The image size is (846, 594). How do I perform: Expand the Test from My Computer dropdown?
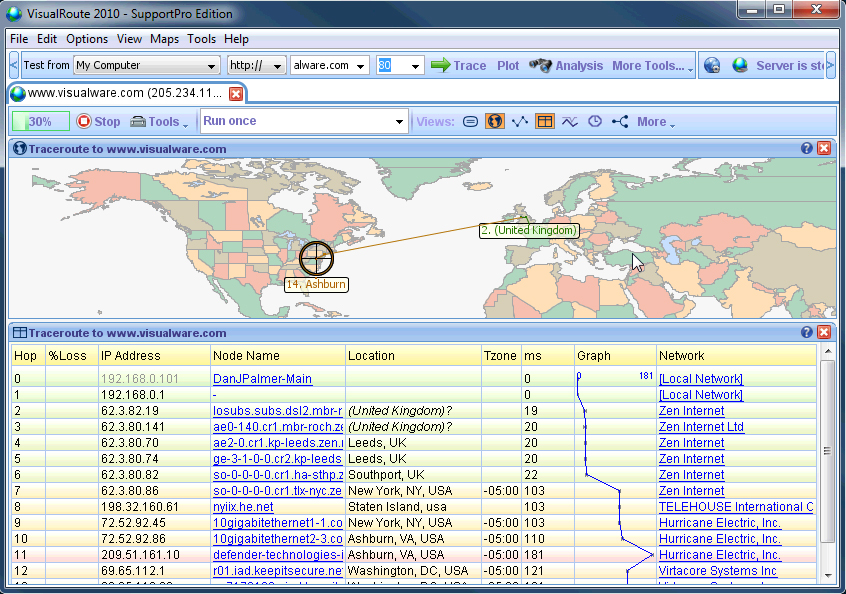point(211,66)
